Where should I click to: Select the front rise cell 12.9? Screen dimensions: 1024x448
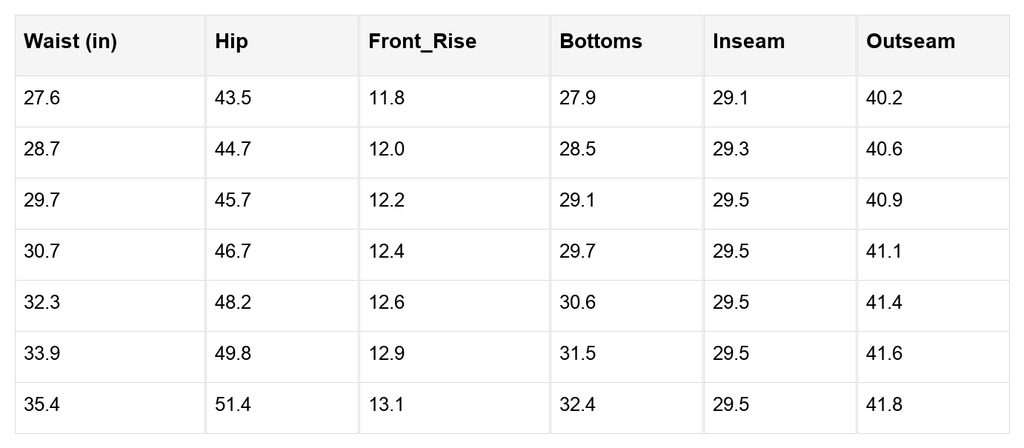tap(386, 354)
